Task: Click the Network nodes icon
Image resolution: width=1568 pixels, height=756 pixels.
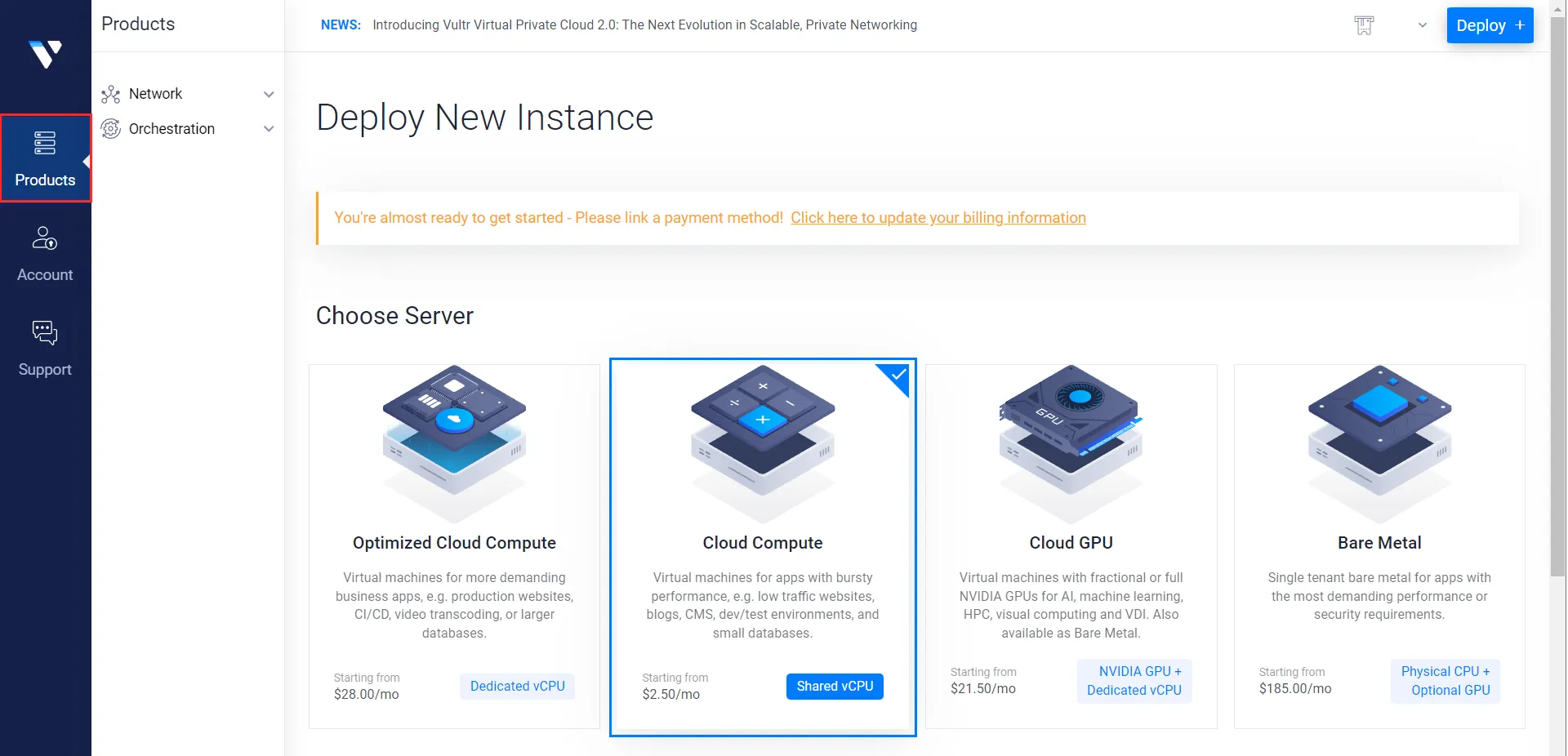Action: (x=110, y=95)
